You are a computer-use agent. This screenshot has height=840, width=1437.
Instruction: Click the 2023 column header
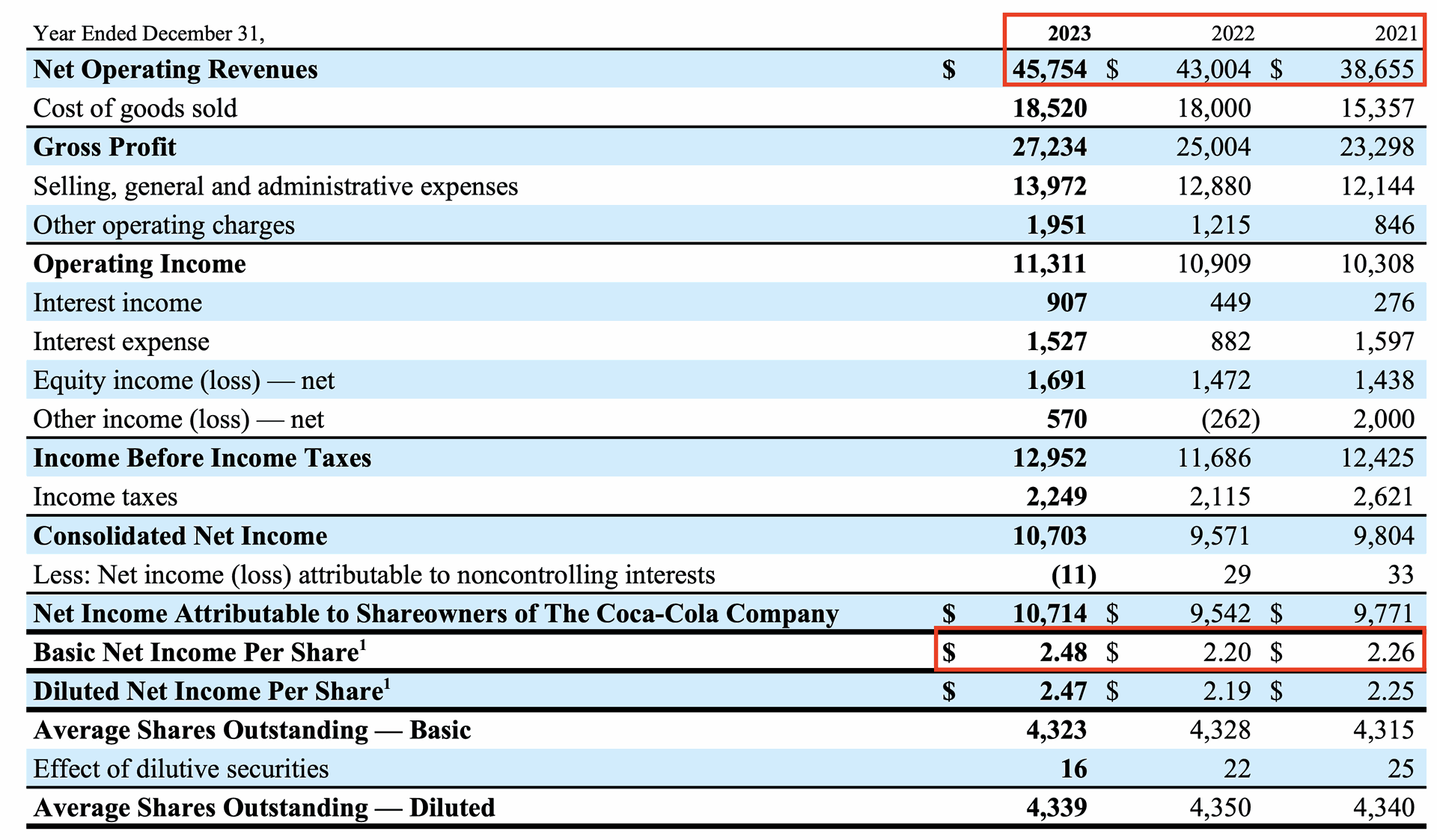tap(1068, 34)
